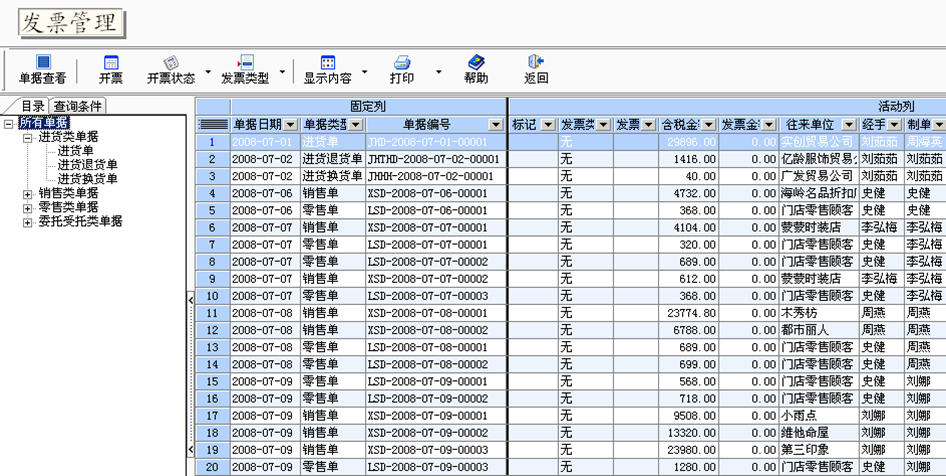Open dropdown arrow next to 打印
946x476 pixels.
pyautogui.click(x=438, y=73)
